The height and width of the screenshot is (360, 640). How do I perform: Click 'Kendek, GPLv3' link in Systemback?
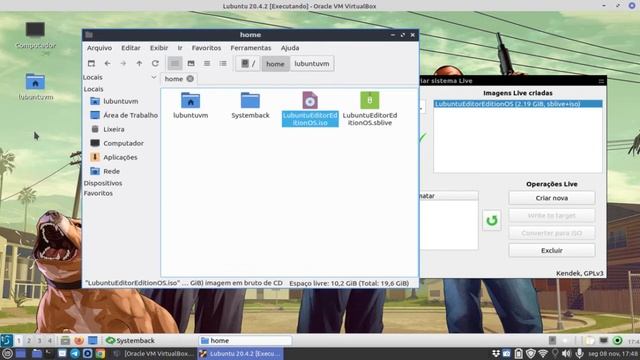tap(580, 273)
